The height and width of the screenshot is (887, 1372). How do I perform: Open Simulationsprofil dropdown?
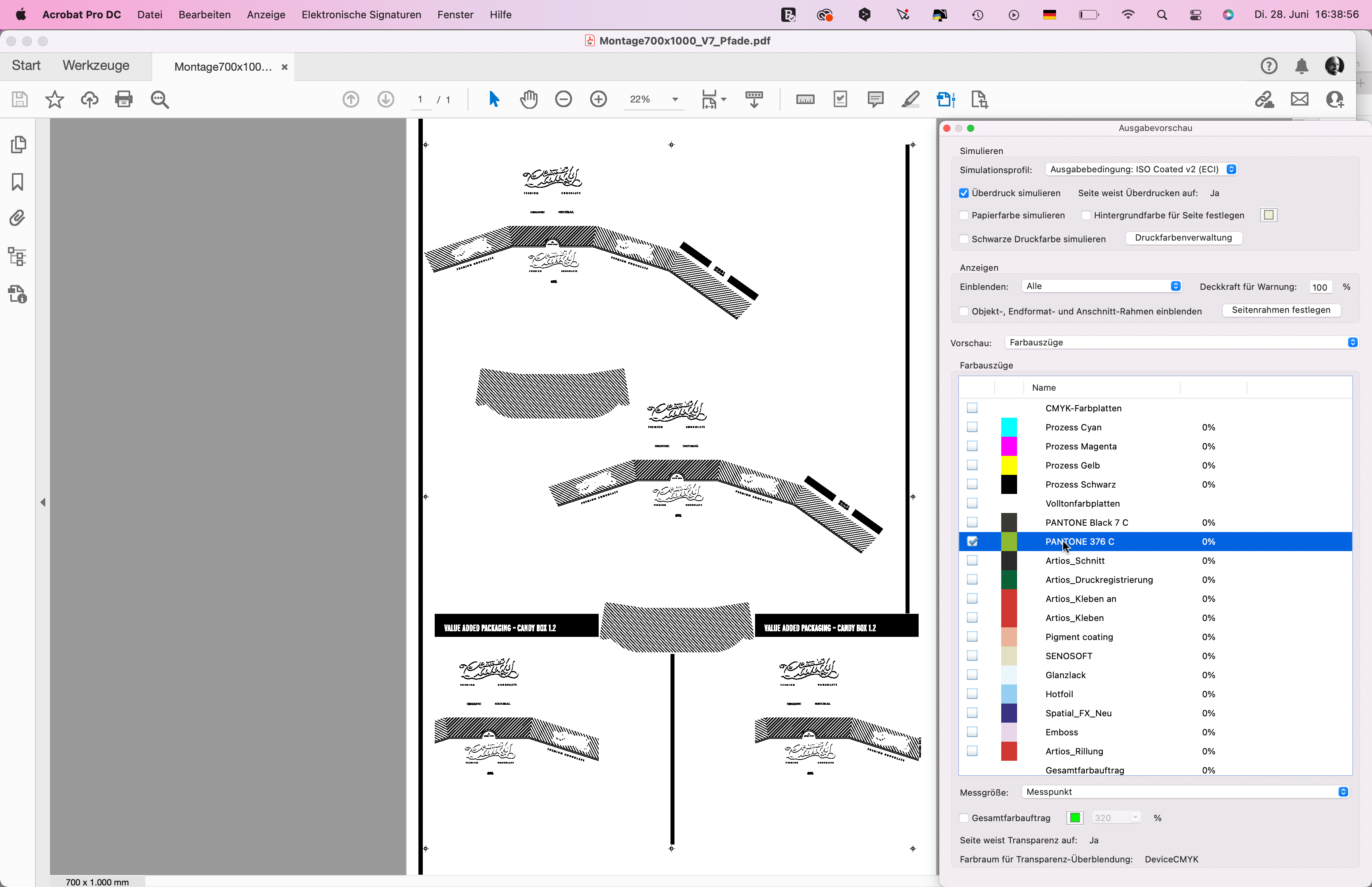coord(1141,169)
